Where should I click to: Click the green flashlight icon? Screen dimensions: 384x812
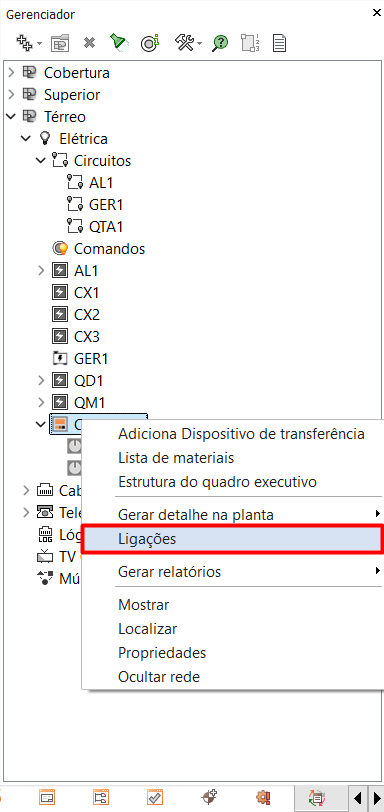[x=120, y=42]
